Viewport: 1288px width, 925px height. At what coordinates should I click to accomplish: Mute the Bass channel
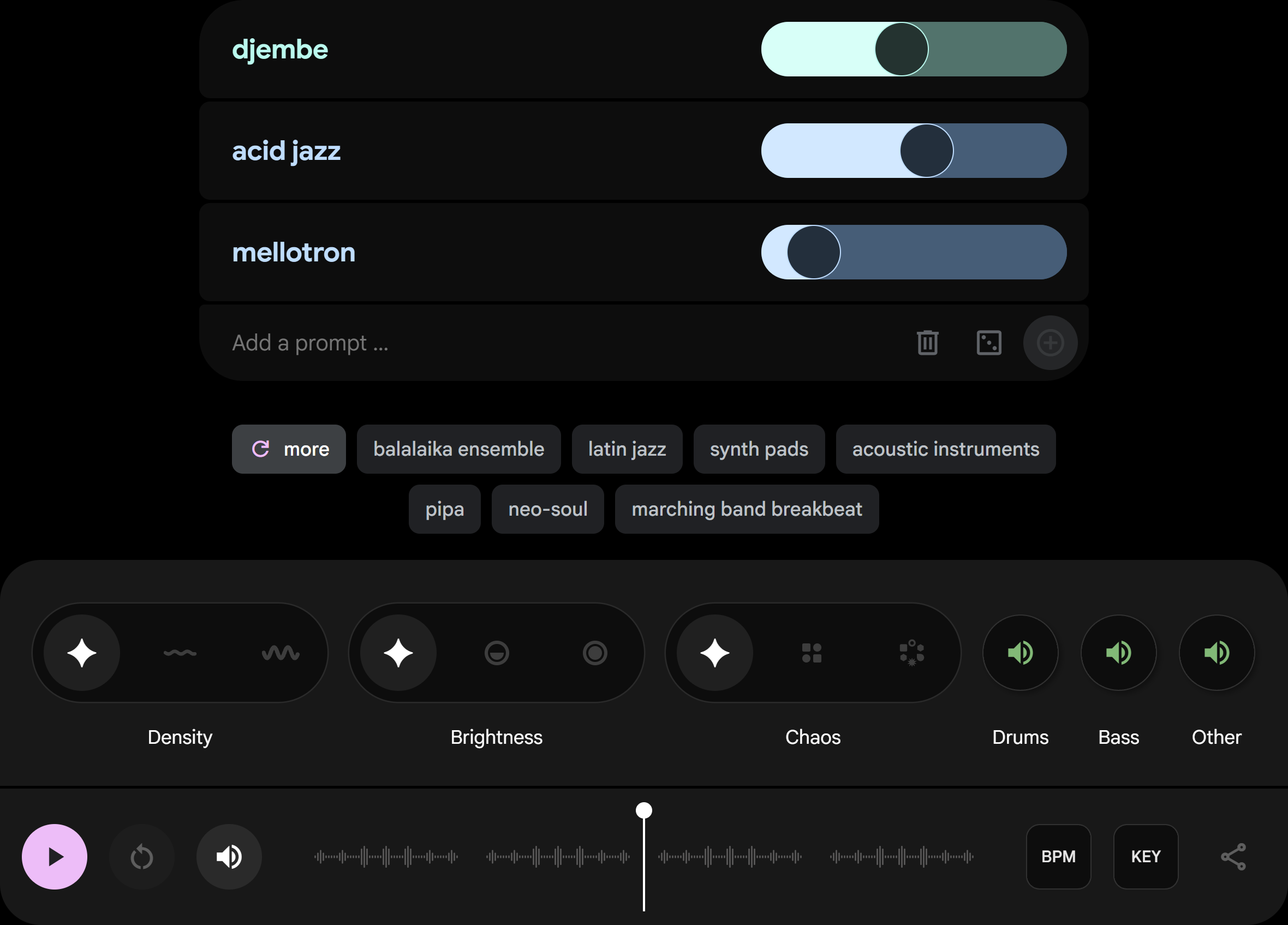(1118, 653)
